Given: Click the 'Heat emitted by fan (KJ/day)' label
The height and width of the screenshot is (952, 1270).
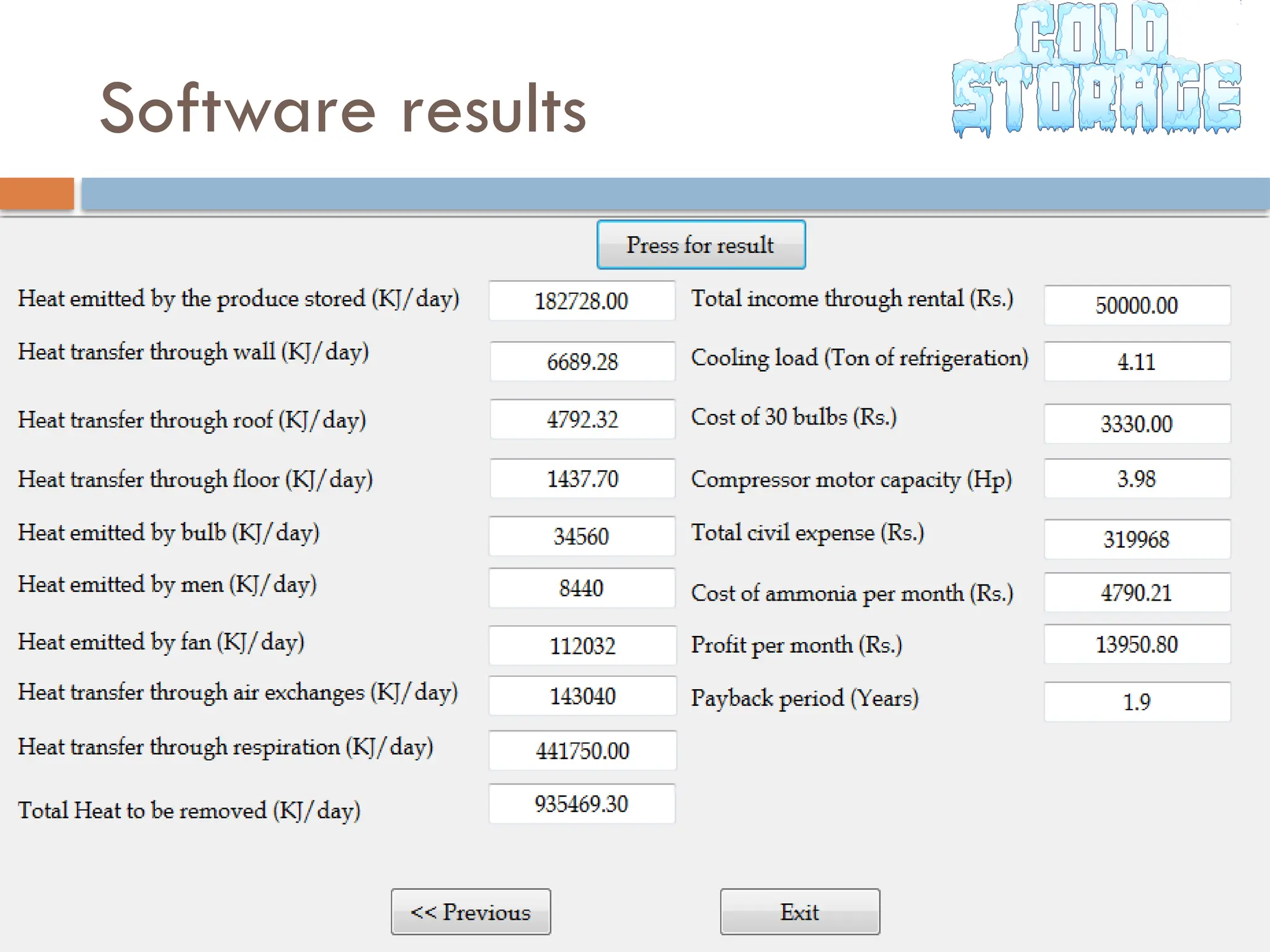Looking at the screenshot, I should point(161,643).
